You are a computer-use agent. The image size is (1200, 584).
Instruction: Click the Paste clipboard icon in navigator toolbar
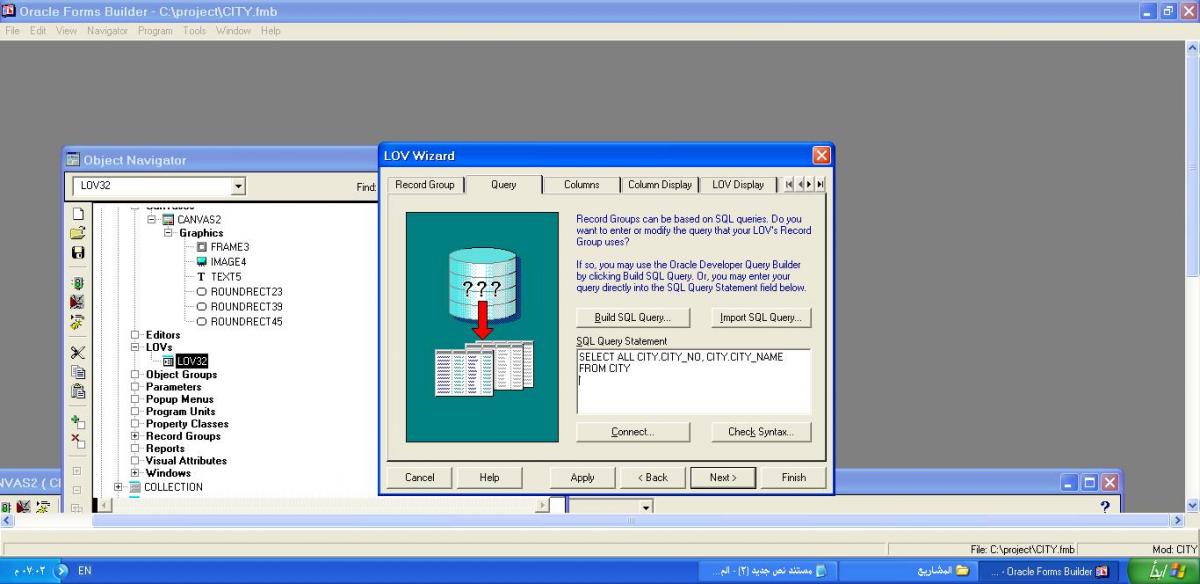pyautogui.click(x=77, y=392)
